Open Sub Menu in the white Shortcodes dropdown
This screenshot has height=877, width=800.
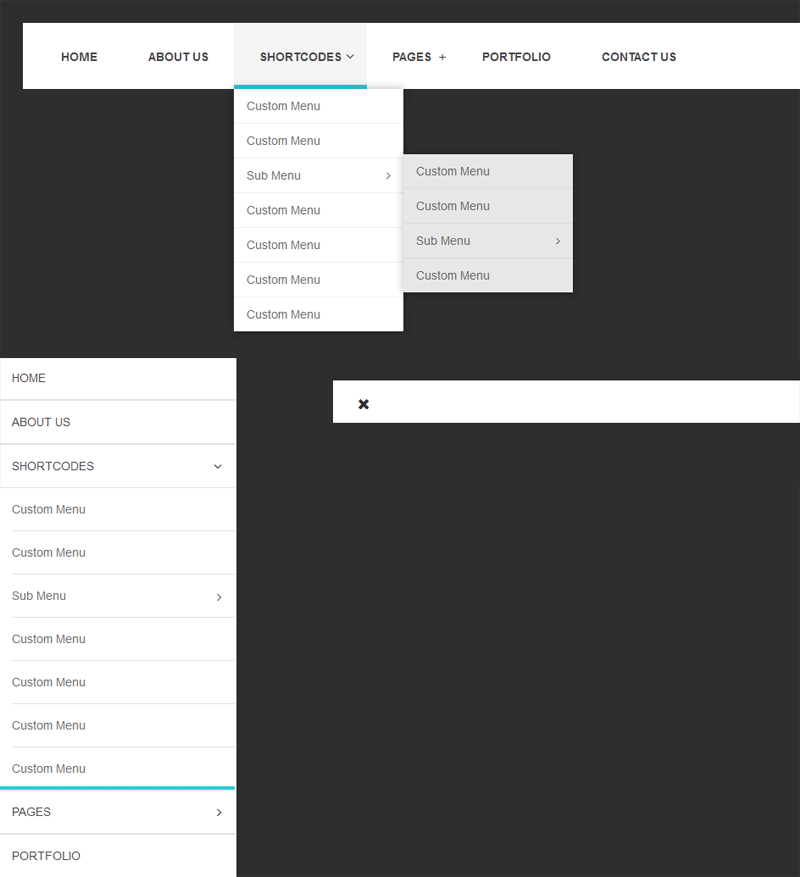tap(274, 176)
